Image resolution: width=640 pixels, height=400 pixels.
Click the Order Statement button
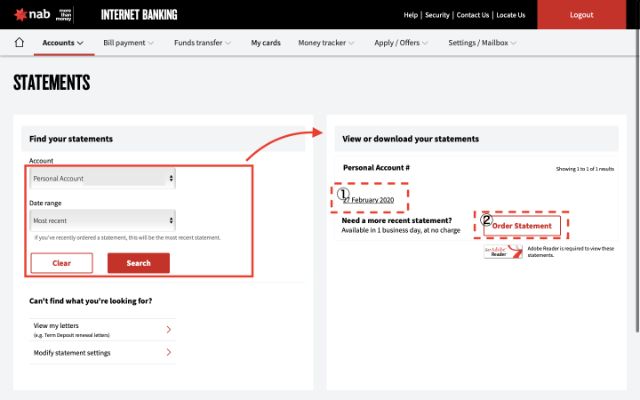pyautogui.click(x=522, y=226)
